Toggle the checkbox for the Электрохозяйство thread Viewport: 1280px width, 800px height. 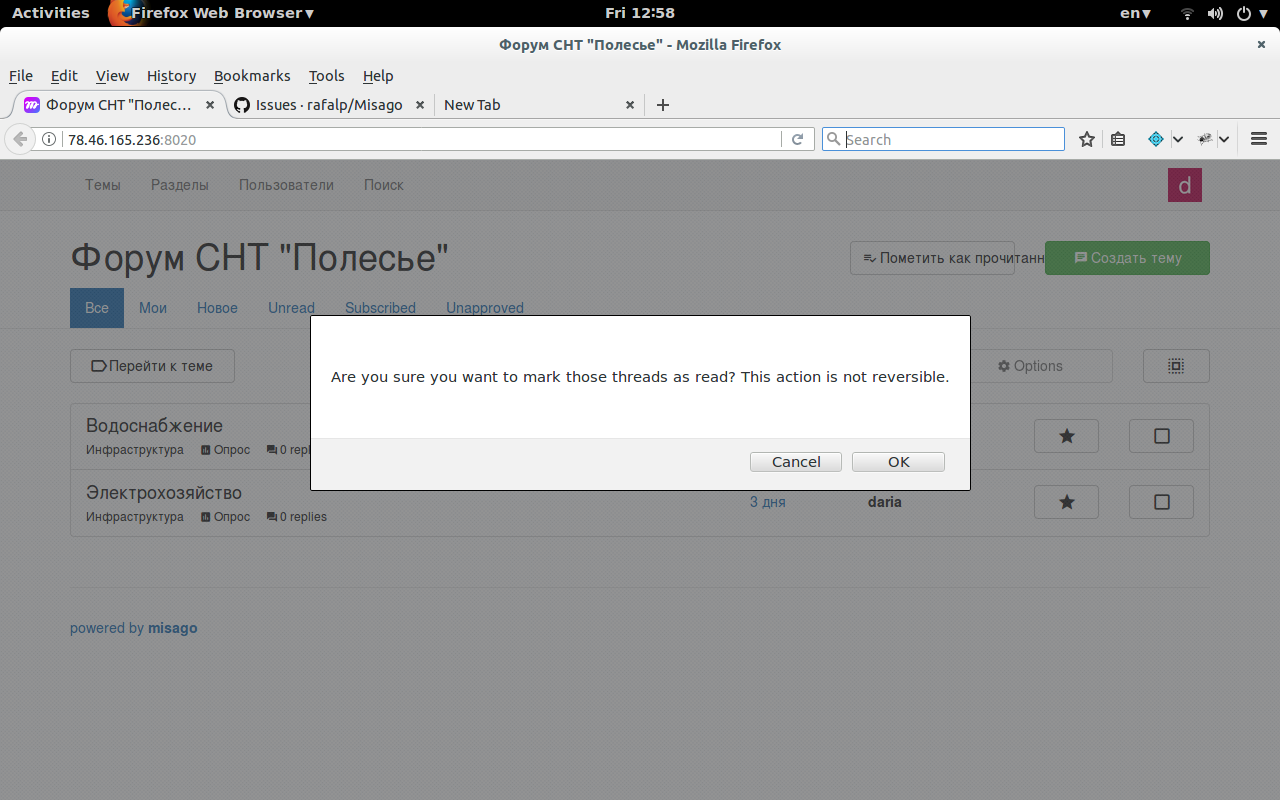click(x=1161, y=502)
